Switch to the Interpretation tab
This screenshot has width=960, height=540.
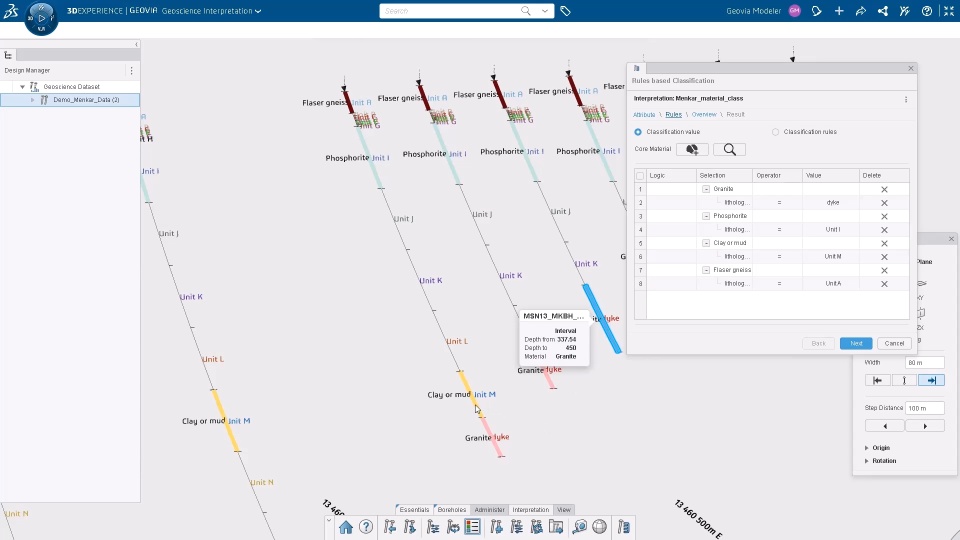coord(531,509)
